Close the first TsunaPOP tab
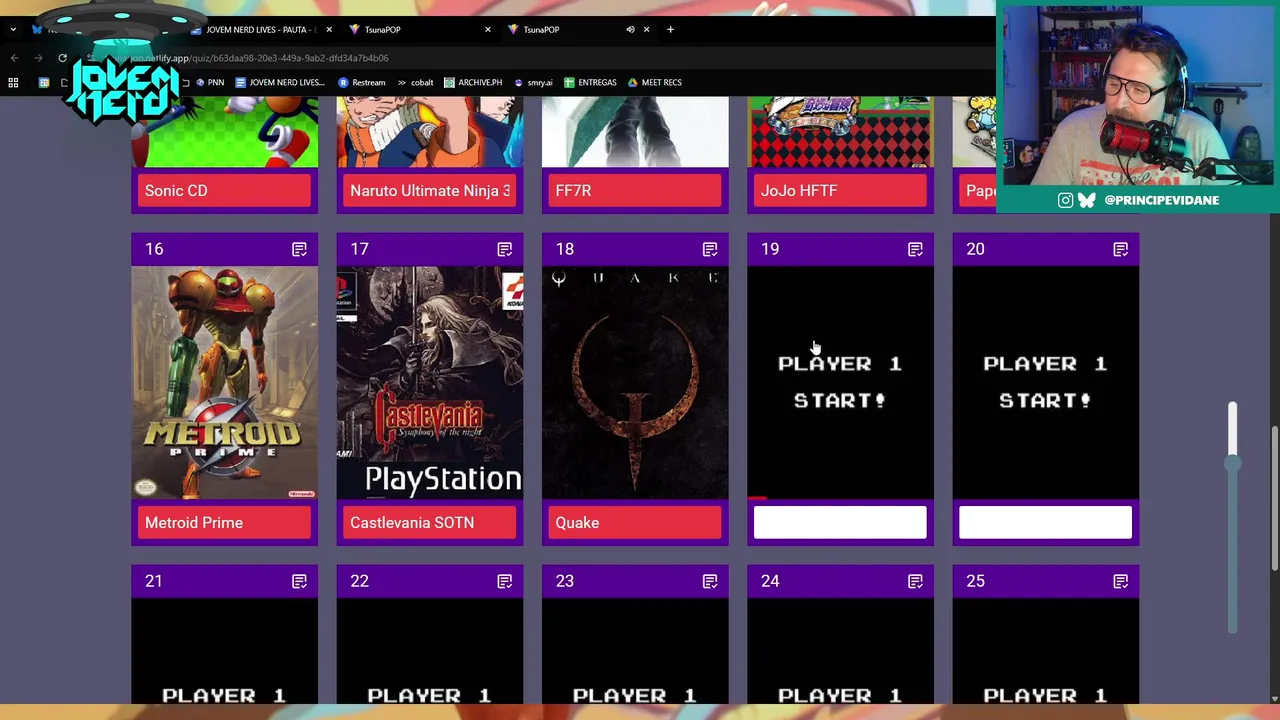Image resolution: width=1280 pixels, height=720 pixels. tap(488, 29)
